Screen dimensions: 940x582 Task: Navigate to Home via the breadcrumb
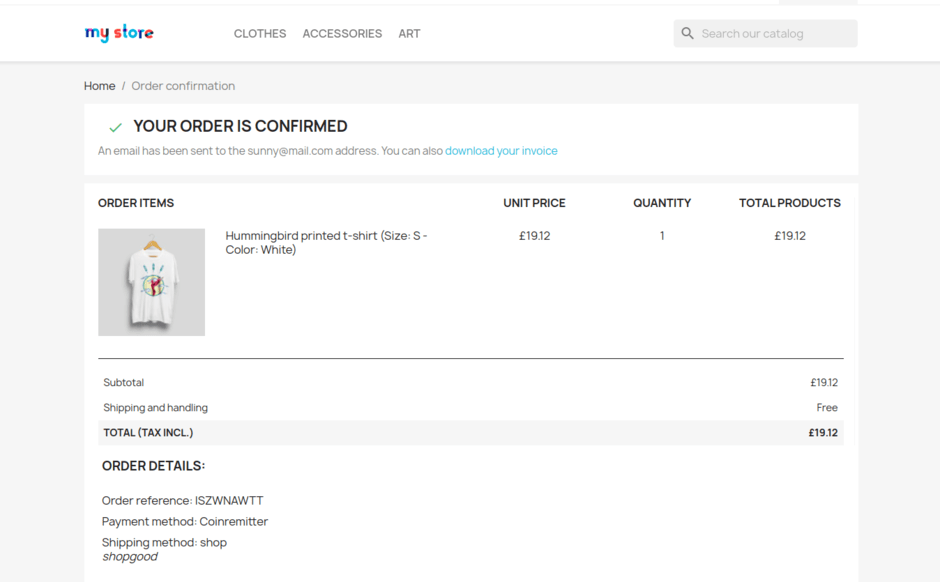[x=99, y=86]
